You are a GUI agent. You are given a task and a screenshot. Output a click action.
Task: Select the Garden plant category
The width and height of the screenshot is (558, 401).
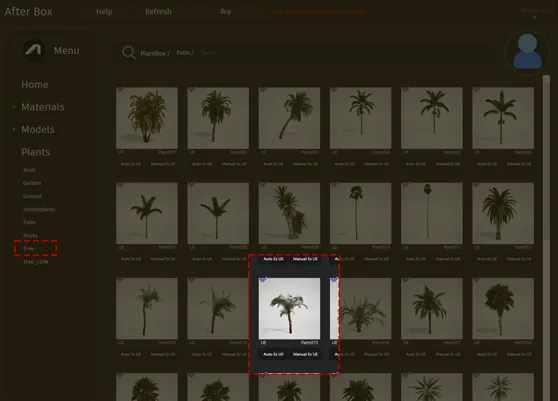(x=32, y=183)
